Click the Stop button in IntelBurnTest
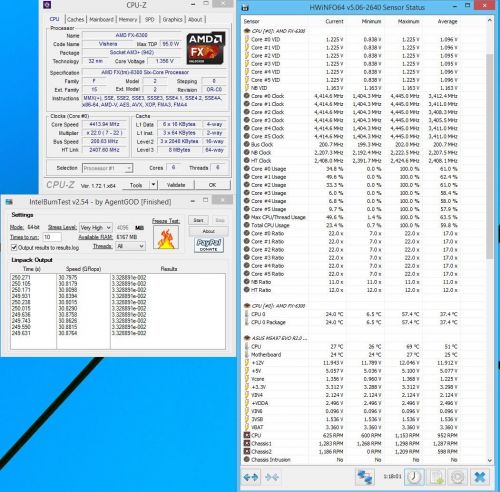Image resolution: width=500 pixels, height=492 pixels. tap(220, 220)
